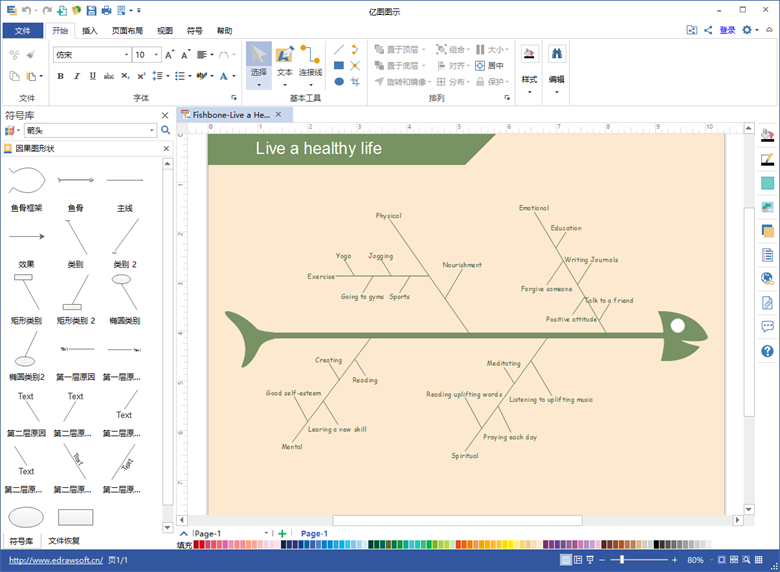Click the 登录 login link
780x572 pixels.
727,31
